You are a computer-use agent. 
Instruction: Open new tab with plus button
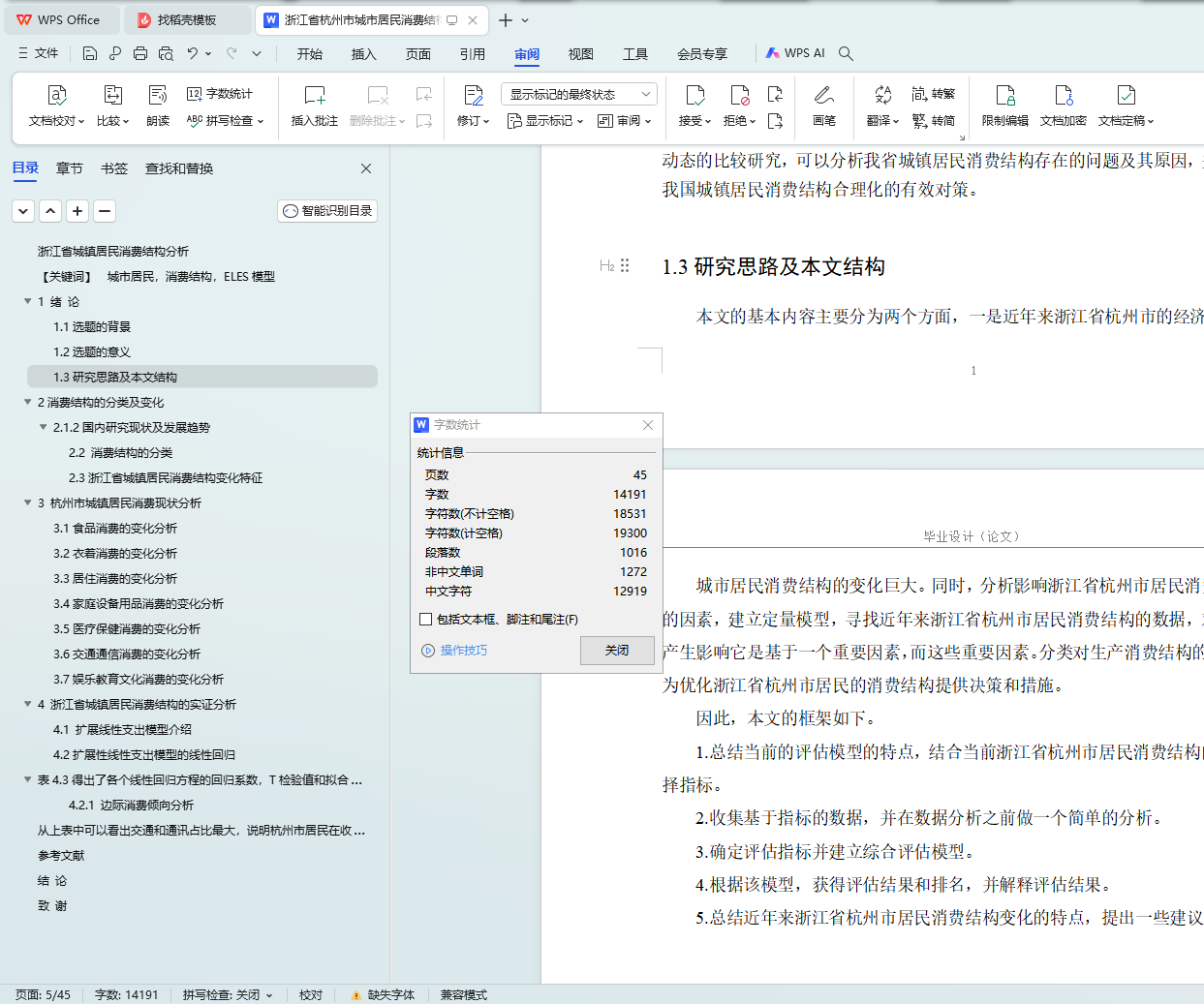[x=506, y=19]
